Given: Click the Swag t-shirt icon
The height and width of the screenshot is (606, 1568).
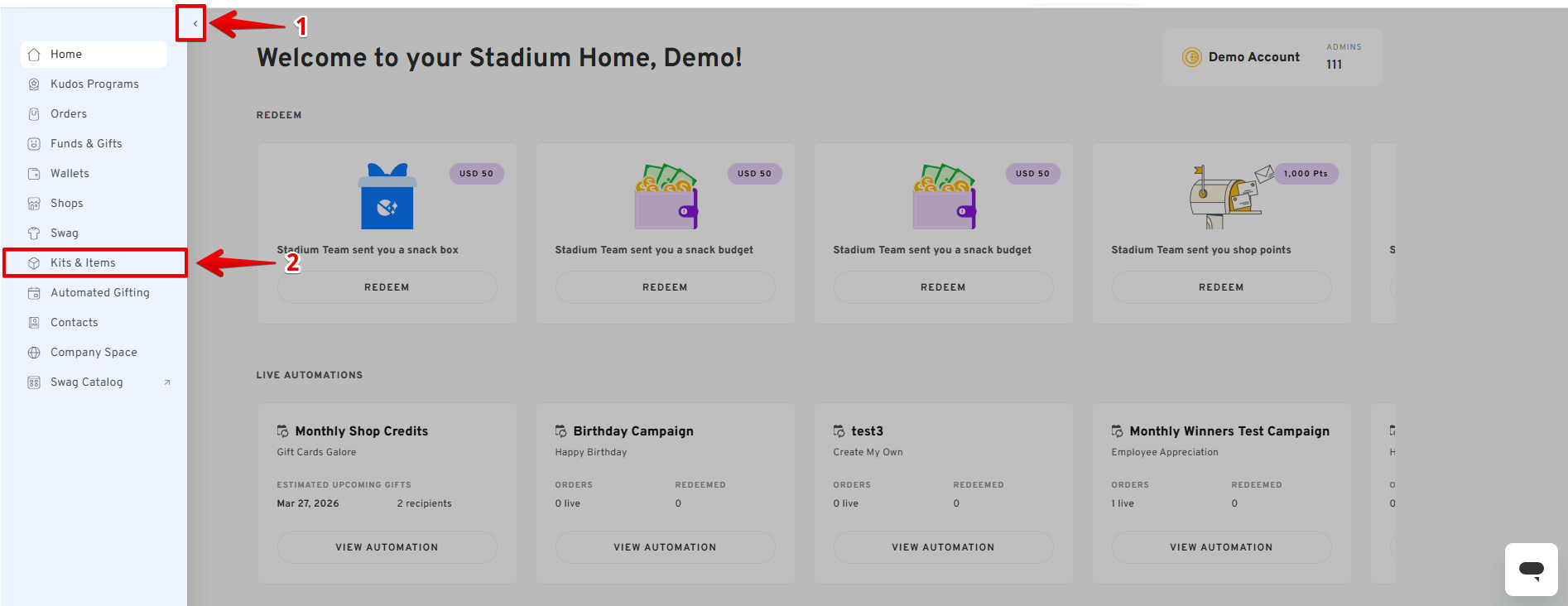Looking at the screenshot, I should (x=34, y=233).
